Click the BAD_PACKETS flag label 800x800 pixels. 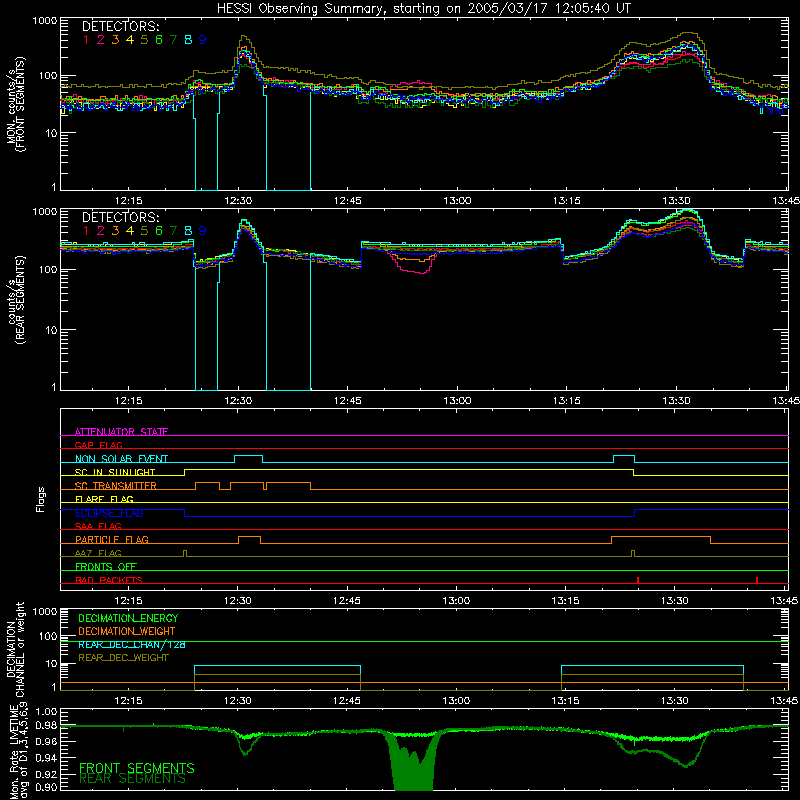pyautogui.click(x=109, y=580)
